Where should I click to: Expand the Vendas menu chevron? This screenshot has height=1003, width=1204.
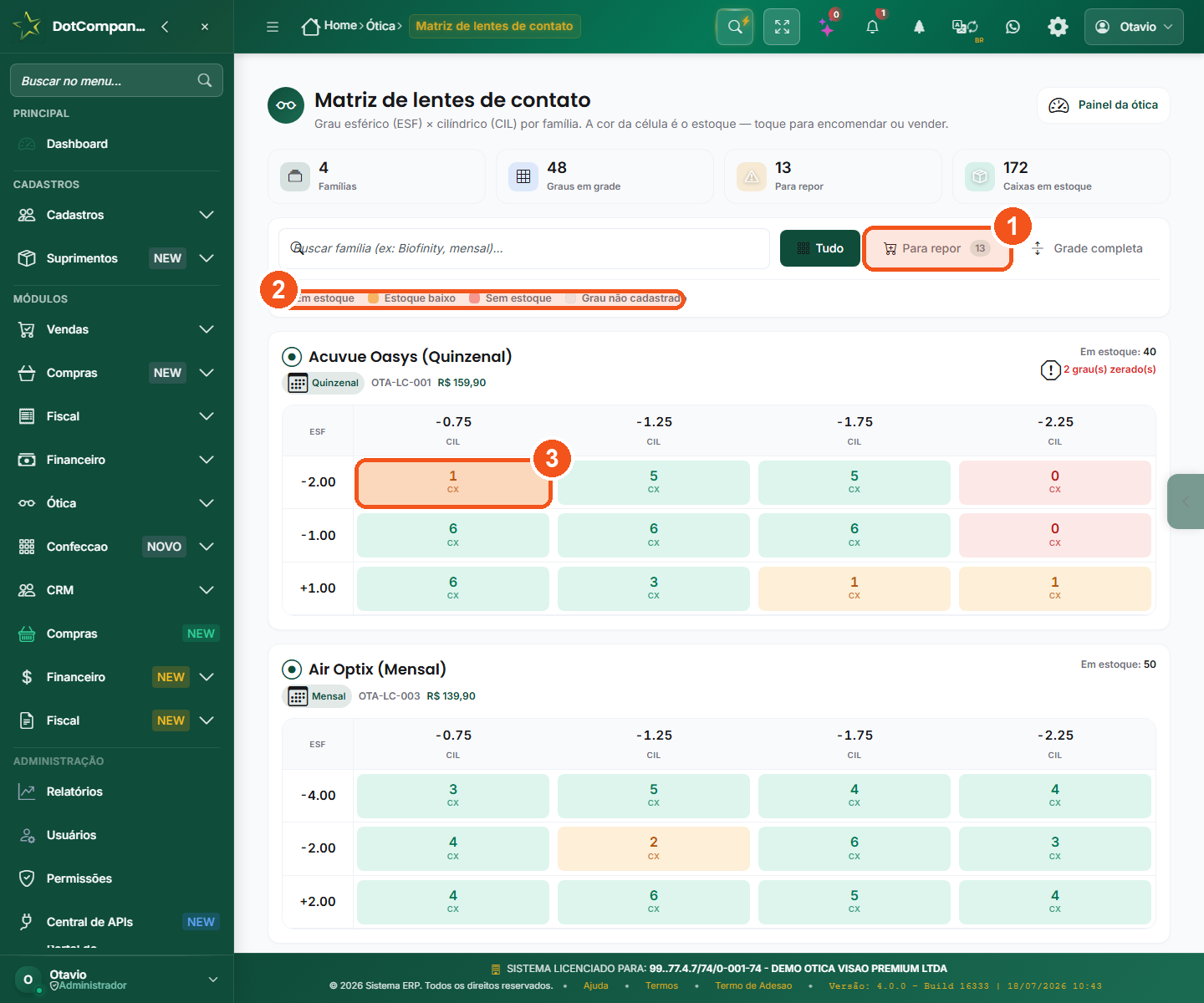[207, 329]
